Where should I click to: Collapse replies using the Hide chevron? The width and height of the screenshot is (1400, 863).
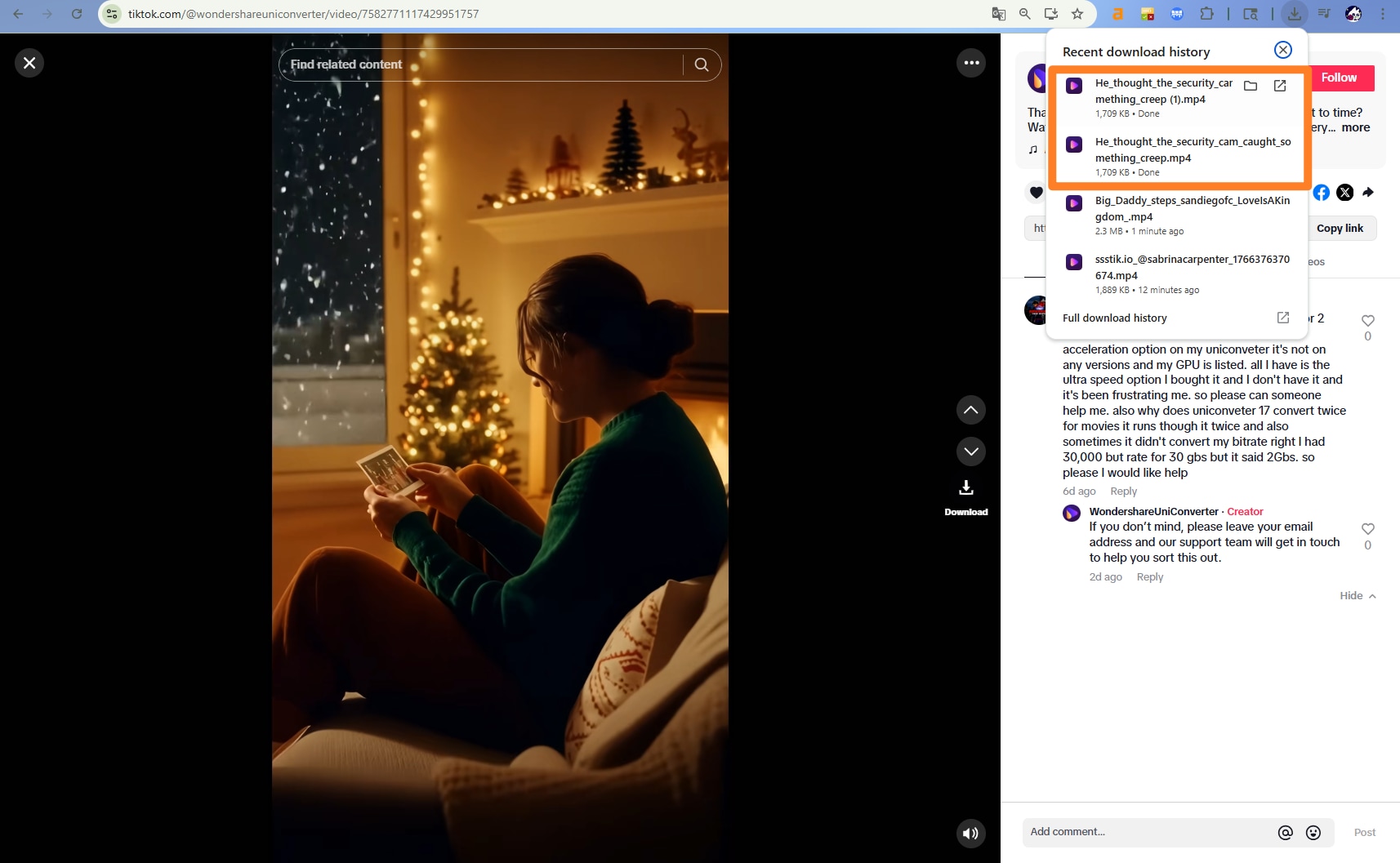(x=1356, y=595)
